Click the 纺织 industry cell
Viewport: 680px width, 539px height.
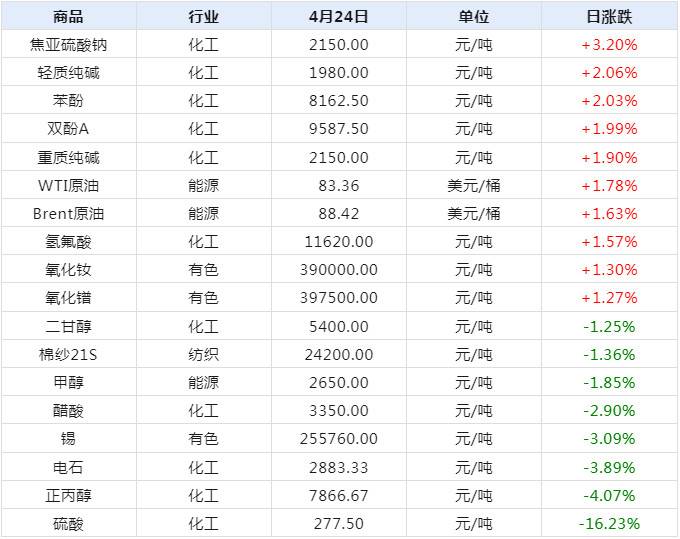coord(204,354)
